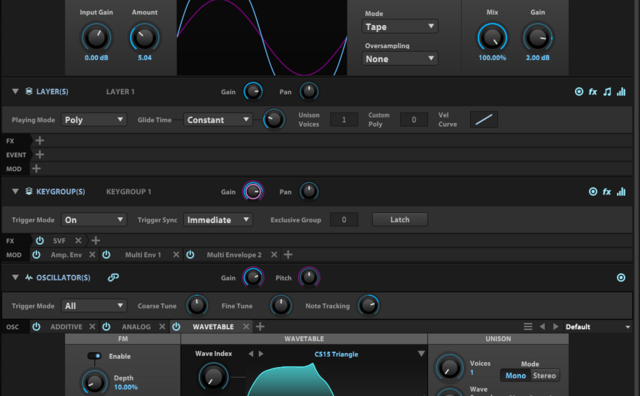Select the Multi Envelope 2 tab
This screenshot has width=640, height=396.
point(234,255)
